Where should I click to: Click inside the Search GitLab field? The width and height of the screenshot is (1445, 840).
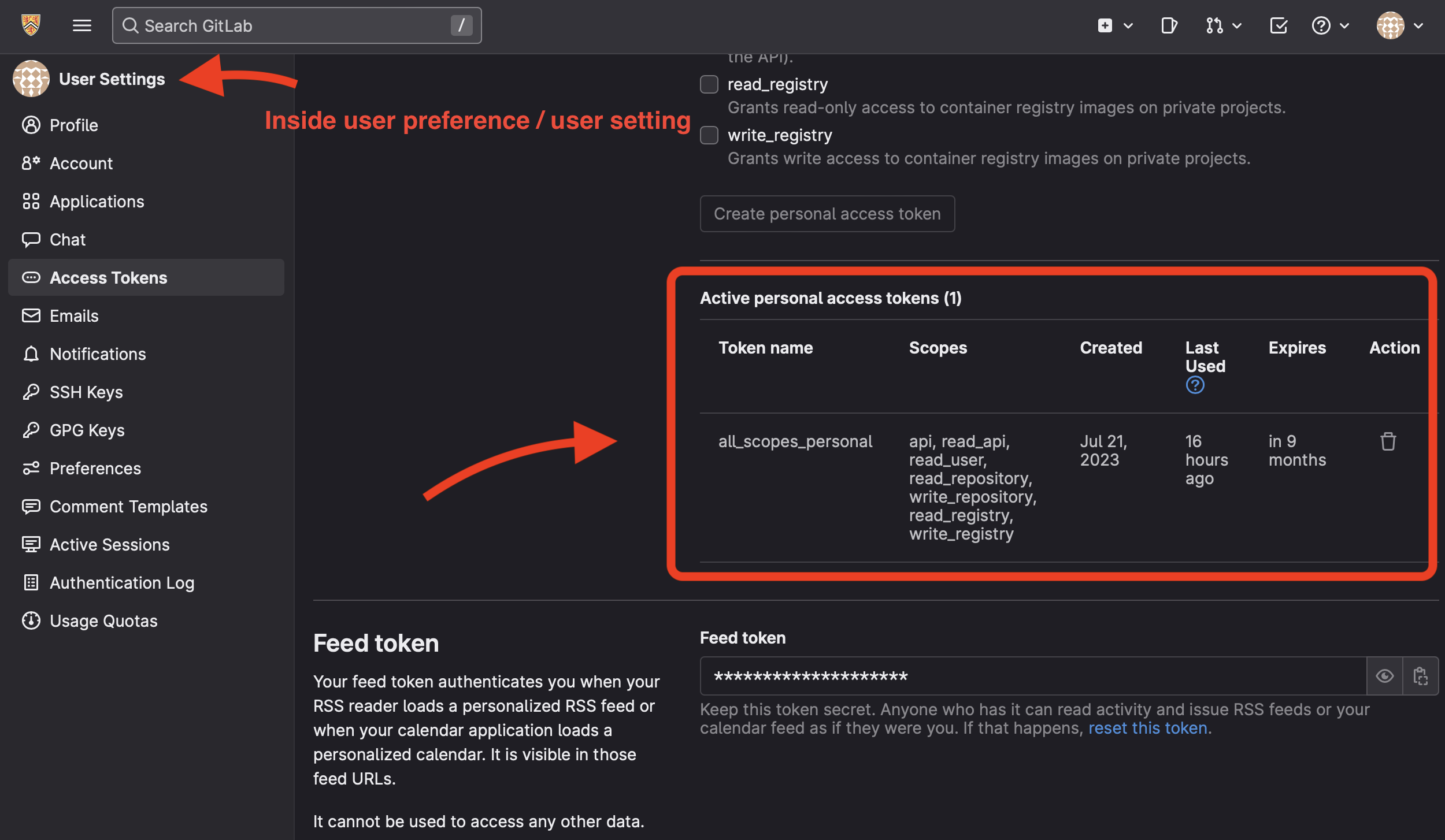coord(289,25)
